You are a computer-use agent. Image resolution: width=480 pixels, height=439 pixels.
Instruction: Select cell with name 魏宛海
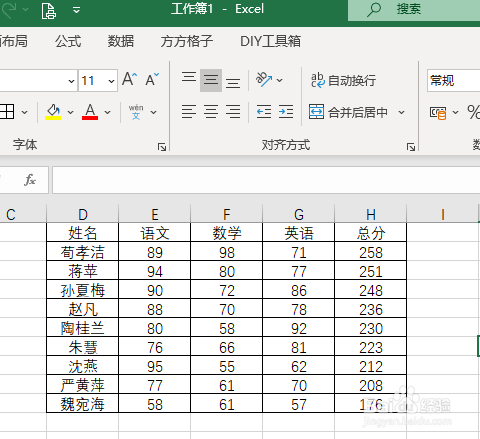(83, 404)
